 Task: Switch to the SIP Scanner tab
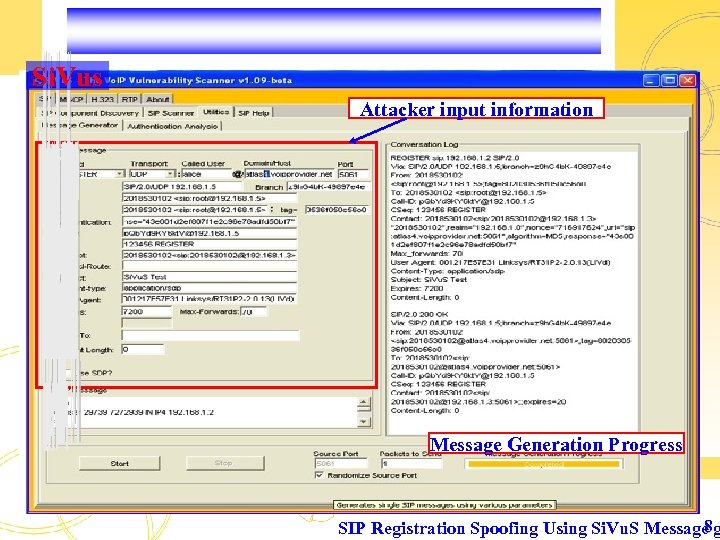(x=170, y=113)
